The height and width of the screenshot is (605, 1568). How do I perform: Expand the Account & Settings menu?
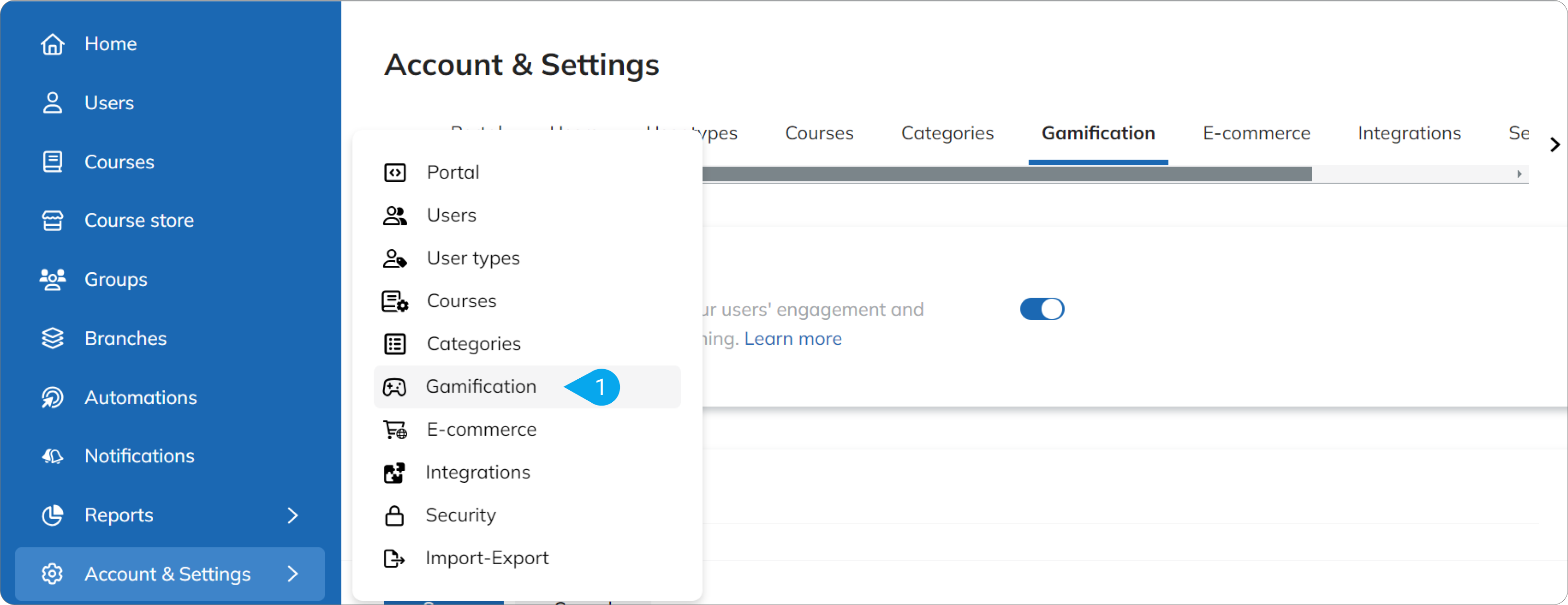click(293, 573)
